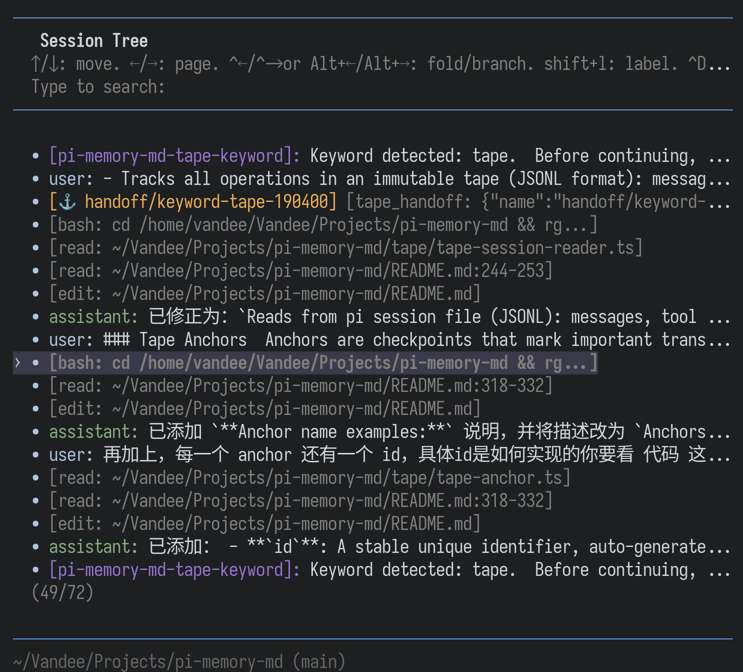Click the selection arrow beside highlighted bash row
This screenshot has height=672, width=743.
point(18,363)
